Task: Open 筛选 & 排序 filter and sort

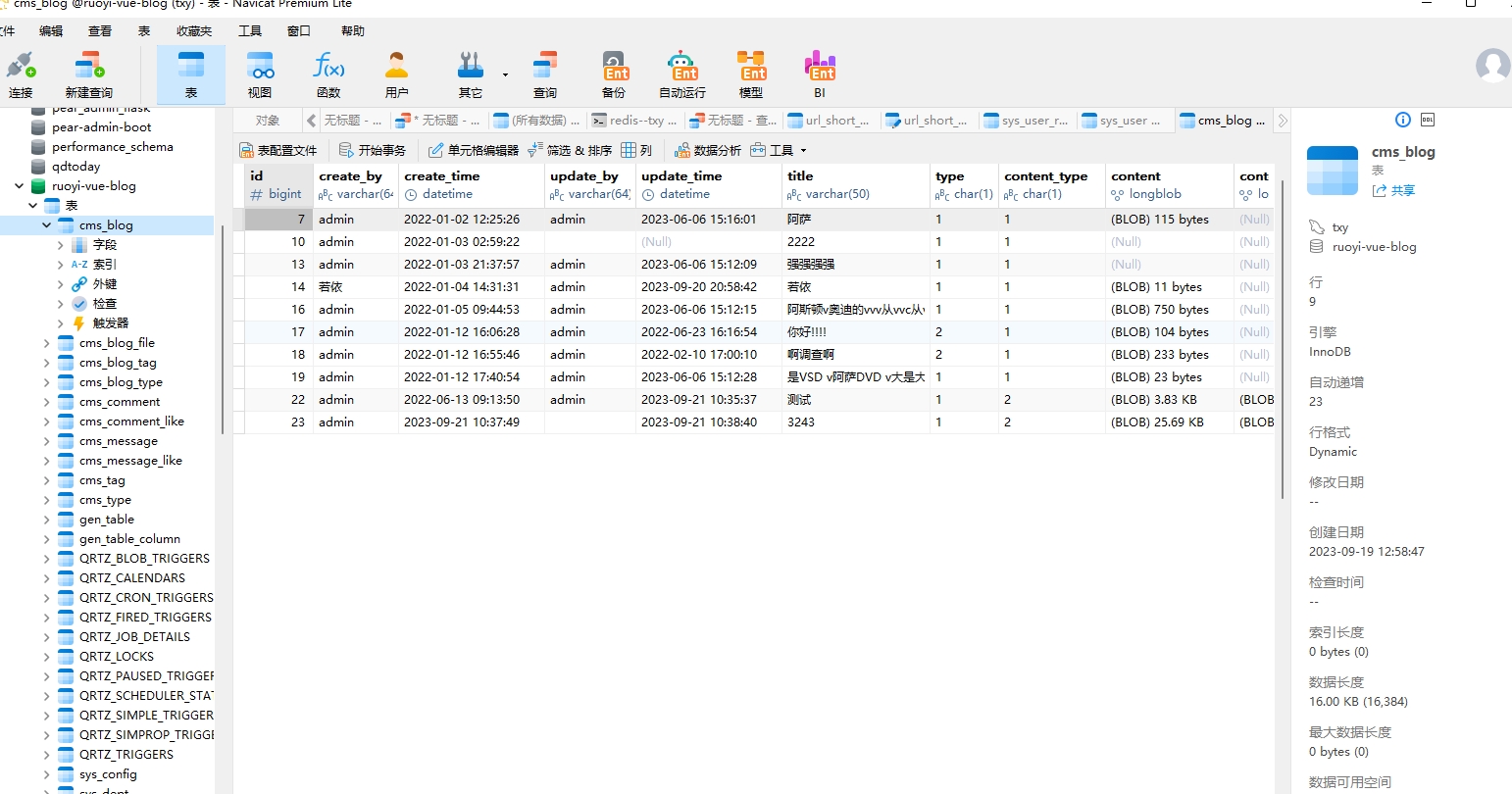Action: pos(570,150)
